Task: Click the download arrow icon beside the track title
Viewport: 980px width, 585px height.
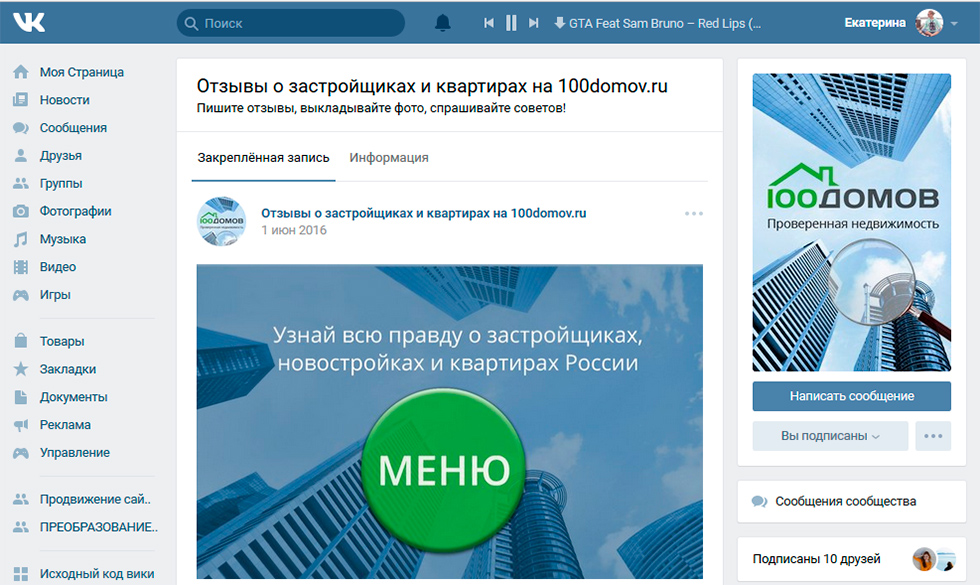Action: pos(559,23)
